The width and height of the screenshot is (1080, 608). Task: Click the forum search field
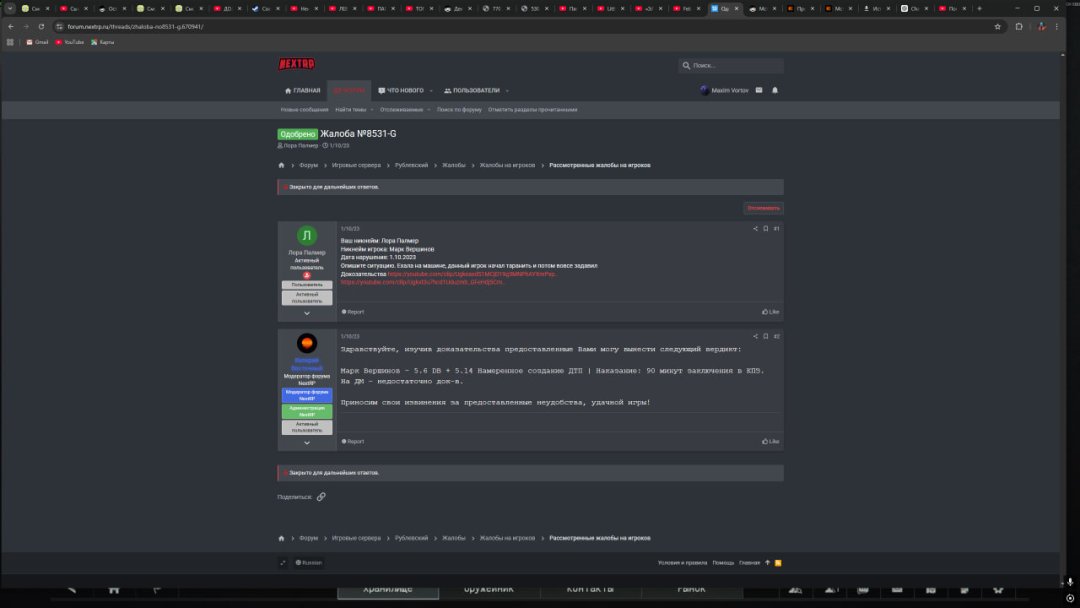pos(735,66)
